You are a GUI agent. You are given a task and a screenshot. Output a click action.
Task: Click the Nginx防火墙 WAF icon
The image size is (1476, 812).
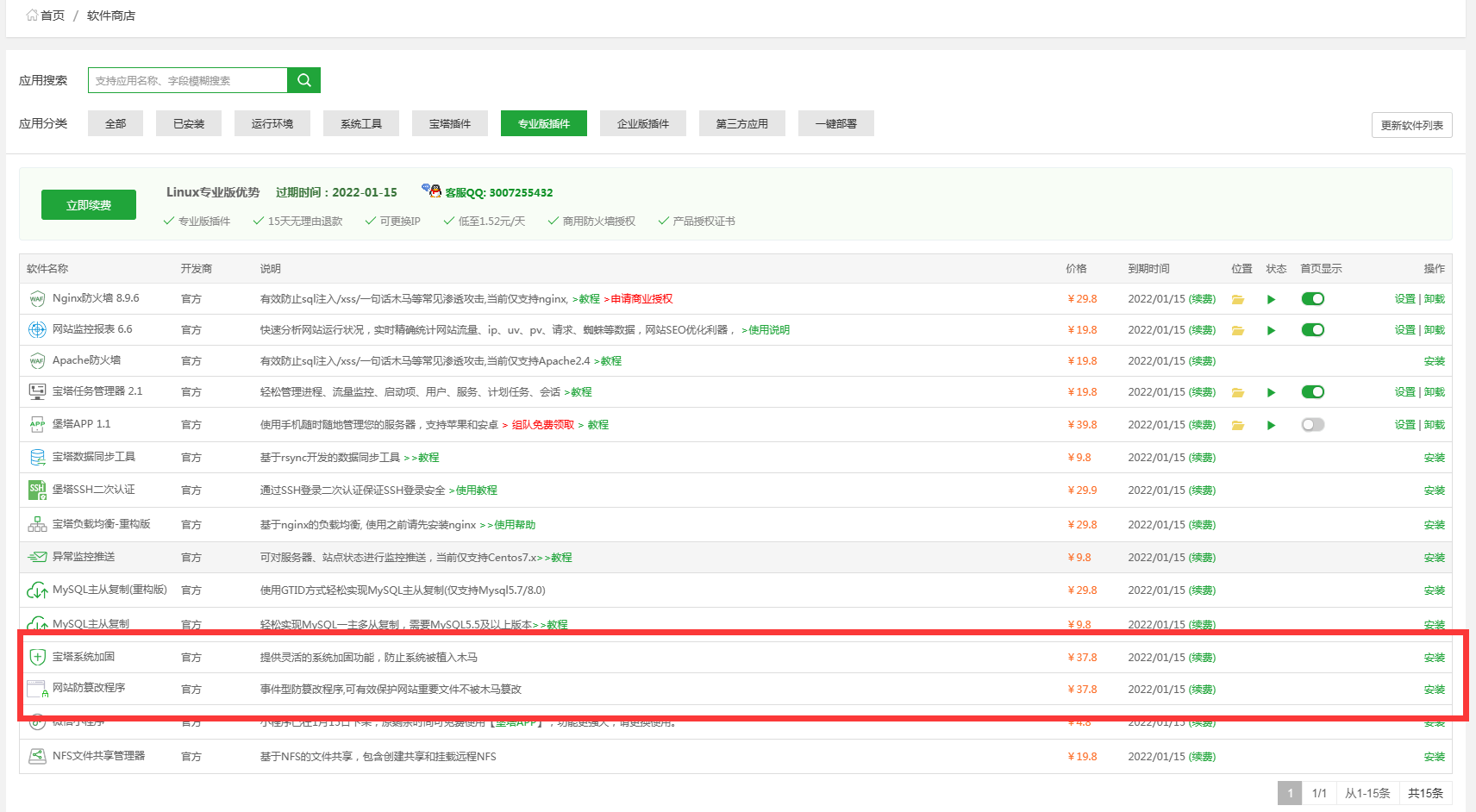[37, 299]
